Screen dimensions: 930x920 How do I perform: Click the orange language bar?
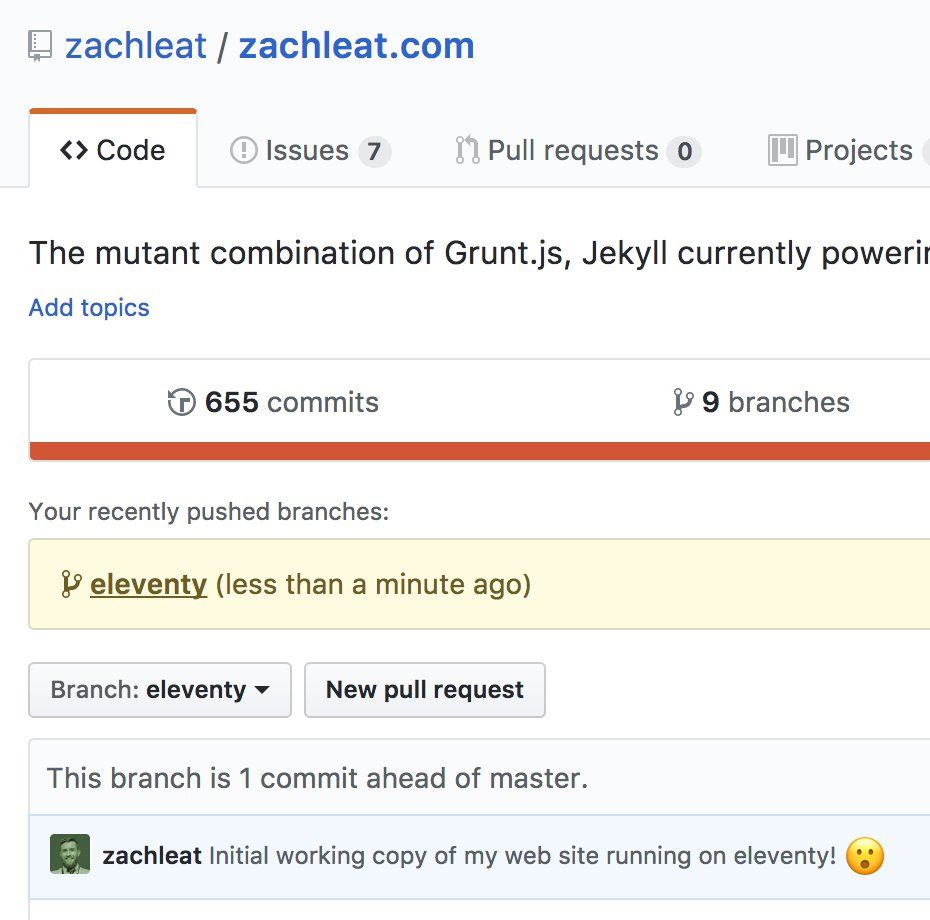[x=480, y=451]
